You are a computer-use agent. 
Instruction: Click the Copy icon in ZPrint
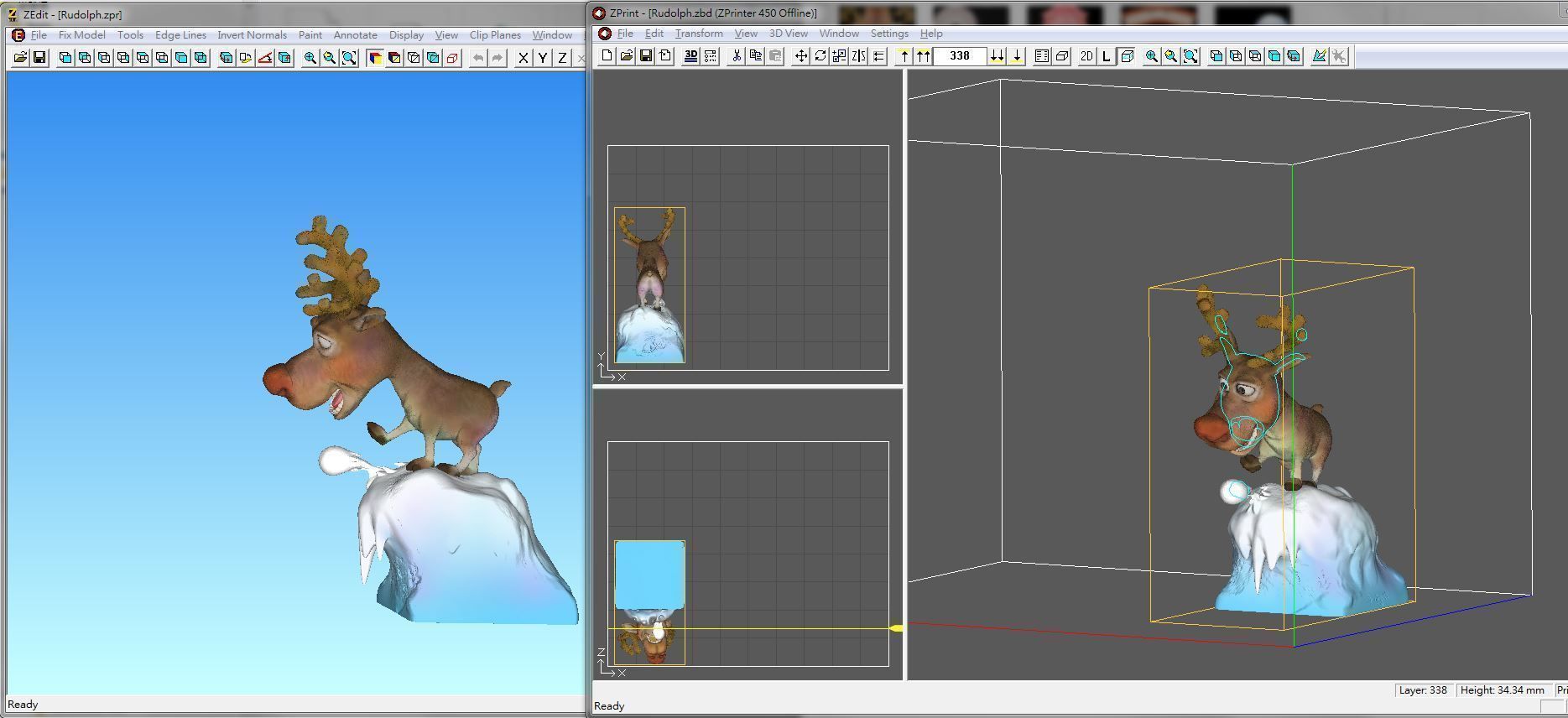[x=755, y=56]
